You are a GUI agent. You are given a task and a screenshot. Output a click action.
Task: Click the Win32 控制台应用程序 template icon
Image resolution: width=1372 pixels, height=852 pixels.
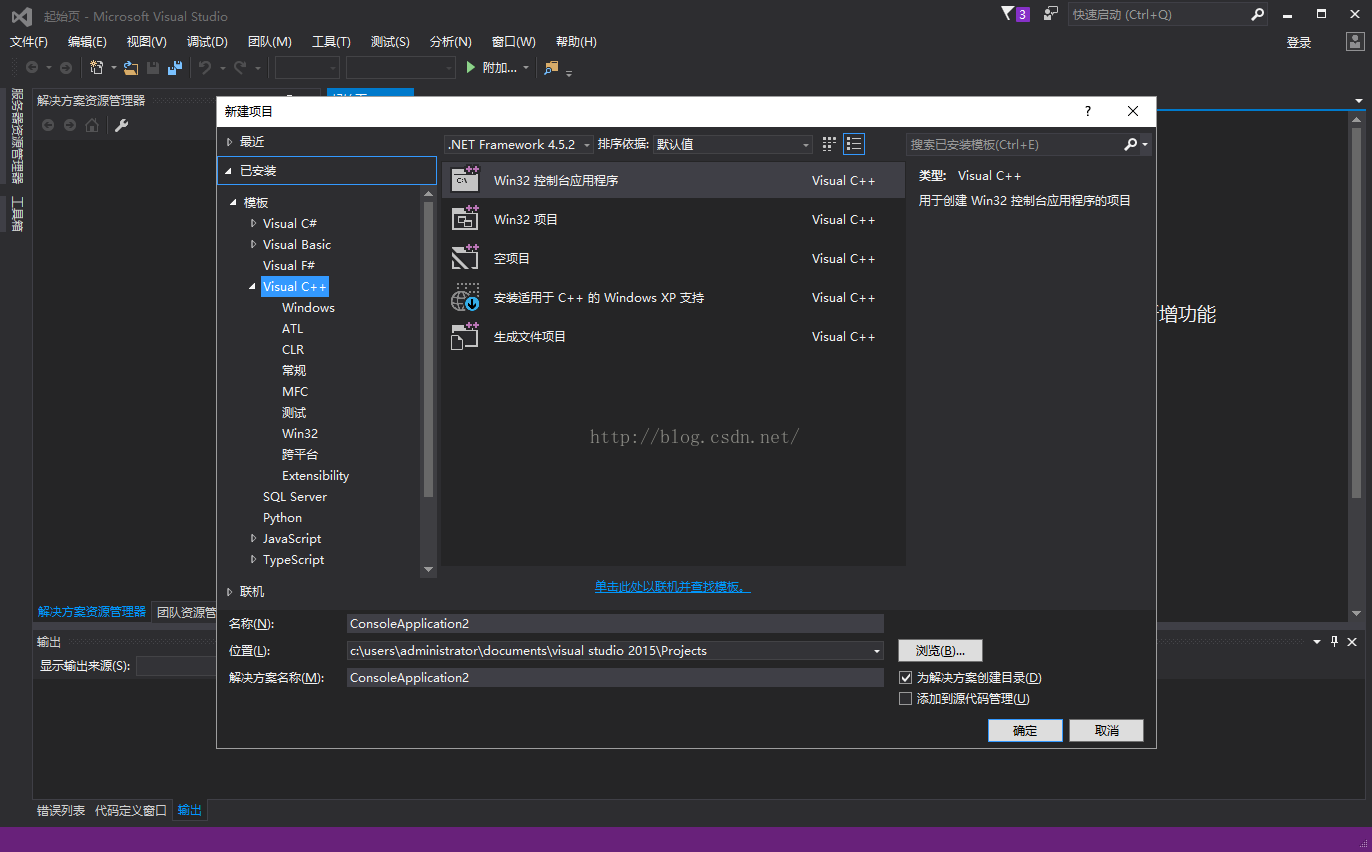[465, 180]
